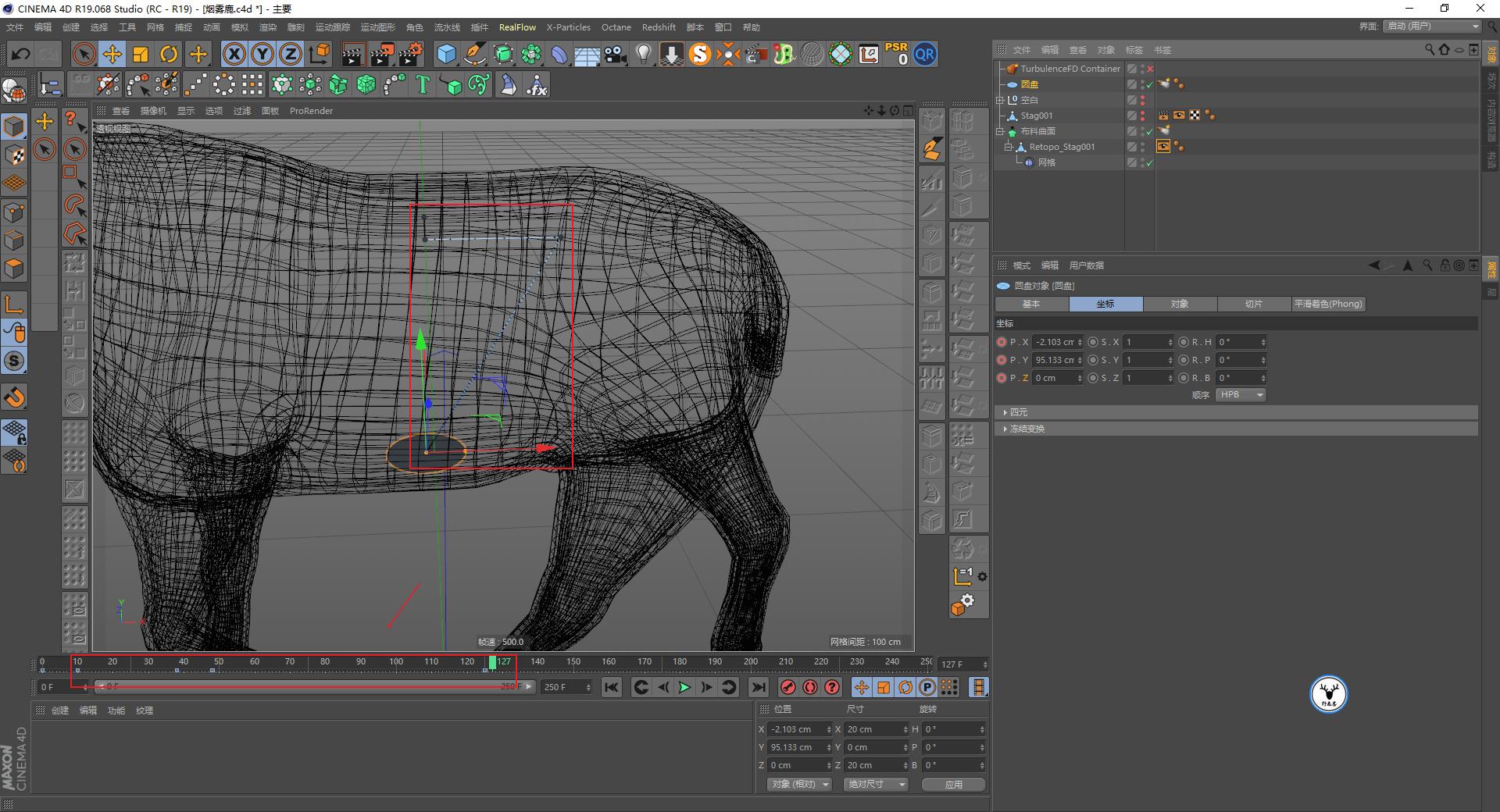The image size is (1500, 812).
Task: Expand the 空白 object in Object Manager
Action: point(1001,100)
